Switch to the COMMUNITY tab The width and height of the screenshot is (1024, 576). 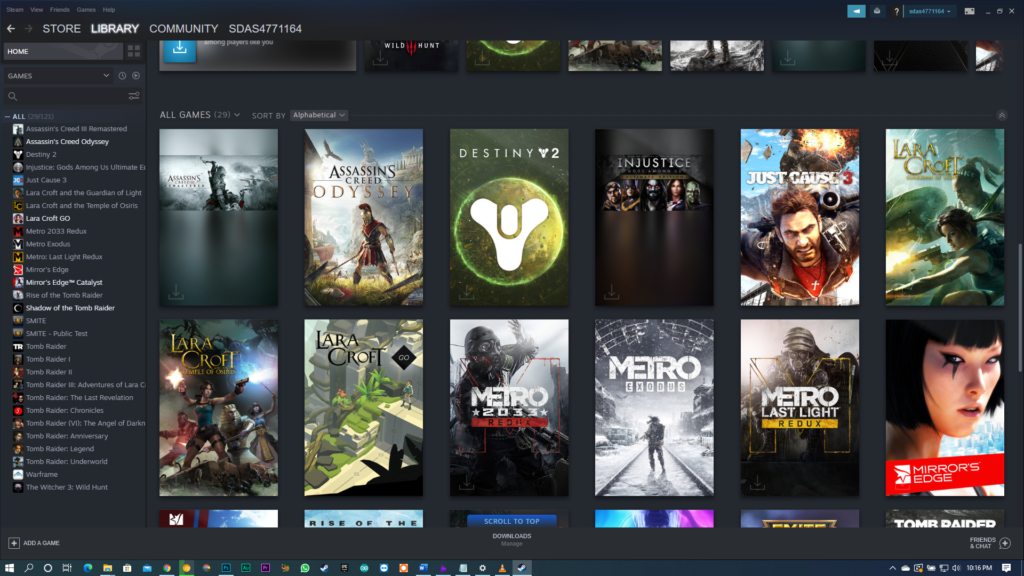tap(184, 29)
